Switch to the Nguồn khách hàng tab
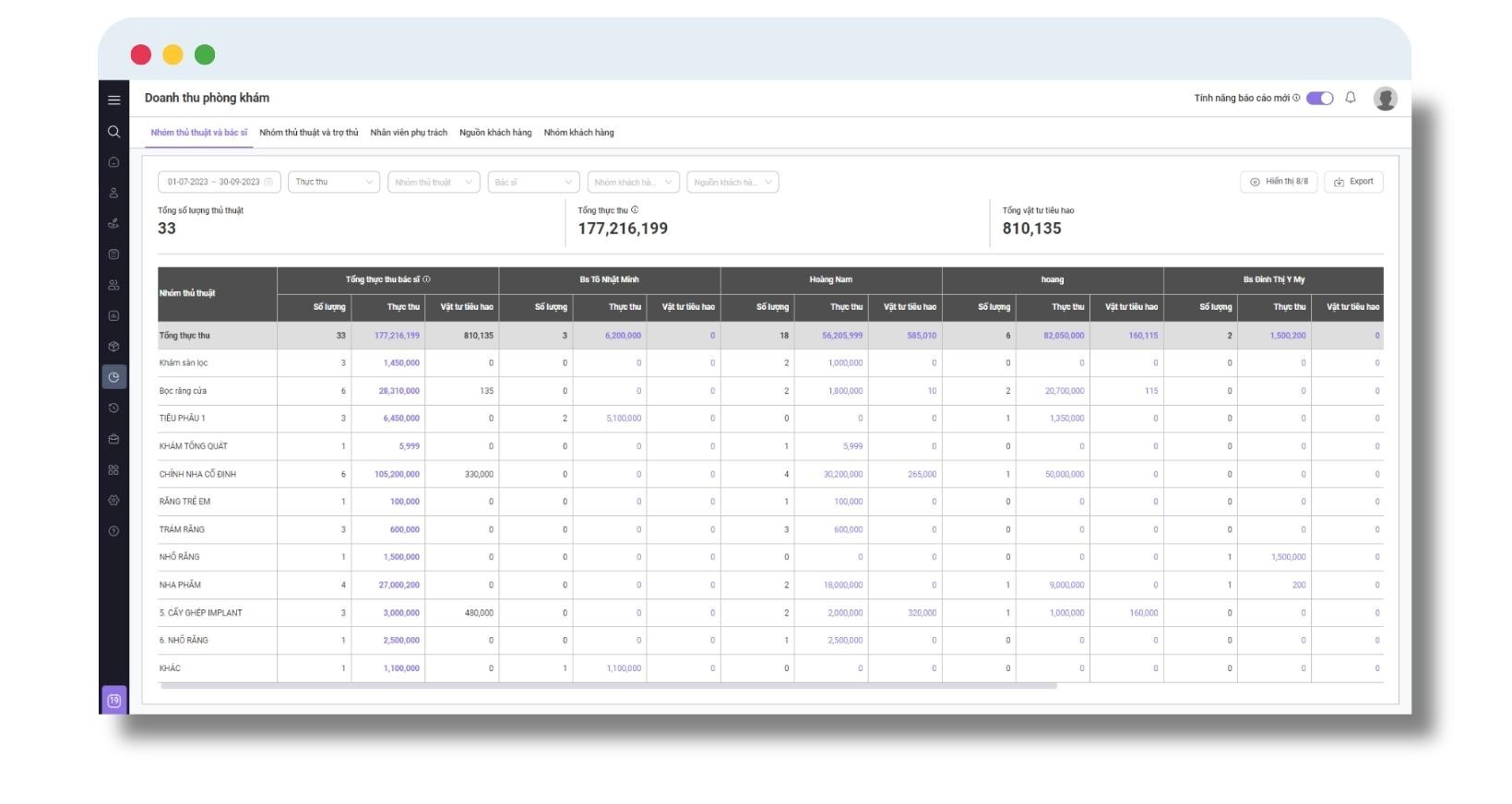The width and height of the screenshot is (1512, 804). click(495, 133)
